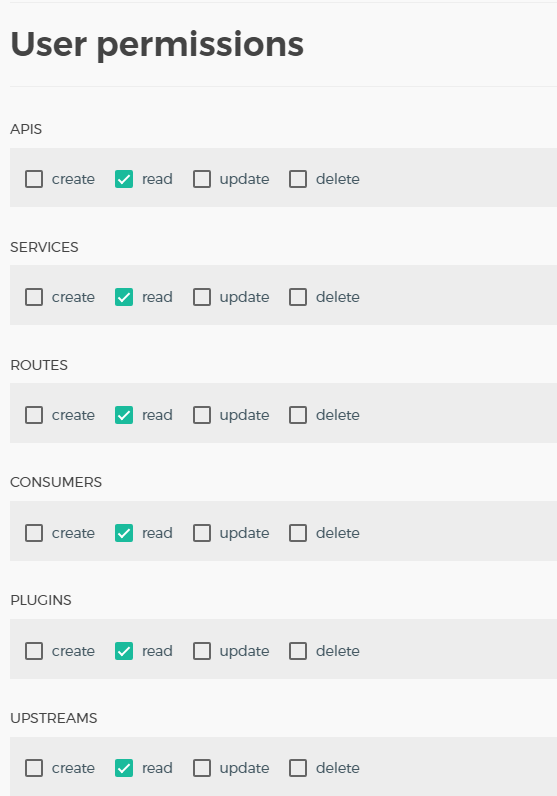Enable update permission for UPSTREAMS
Viewport: 557px width, 796px height.
coord(202,768)
